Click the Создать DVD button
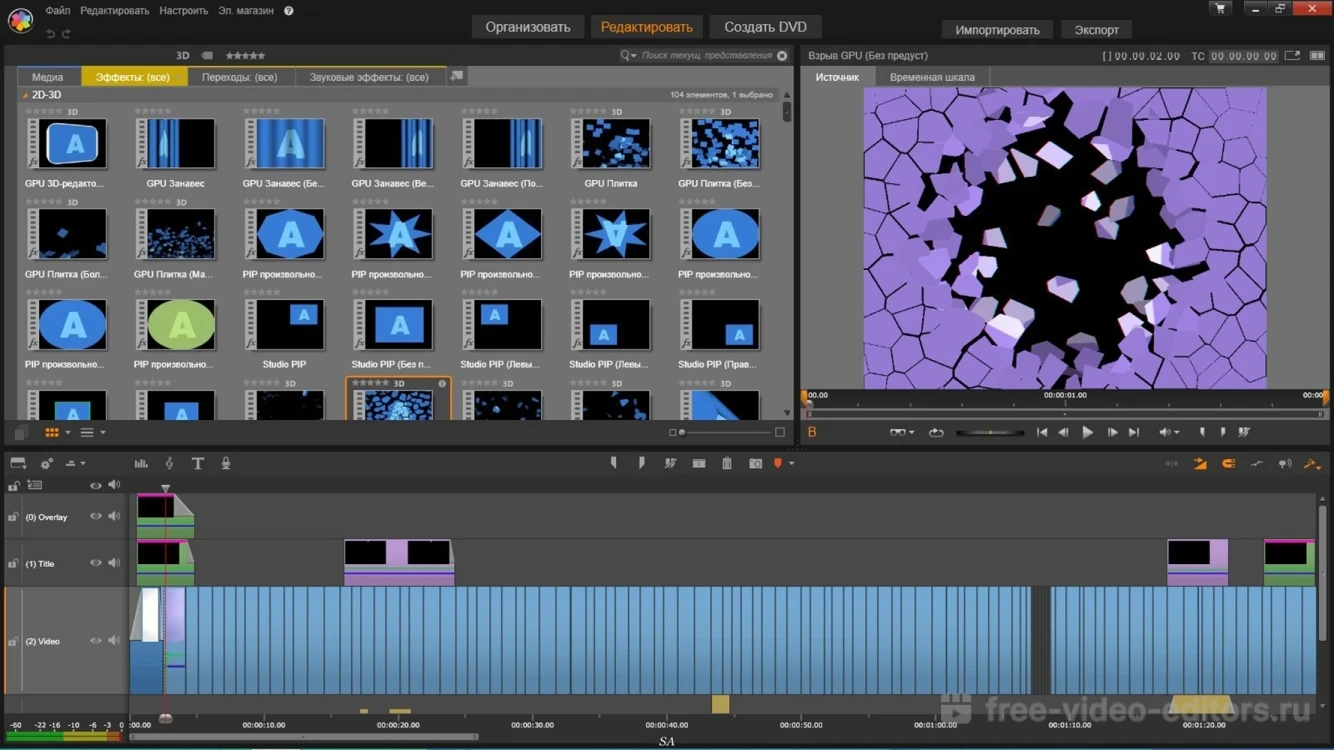 tap(765, 27)
